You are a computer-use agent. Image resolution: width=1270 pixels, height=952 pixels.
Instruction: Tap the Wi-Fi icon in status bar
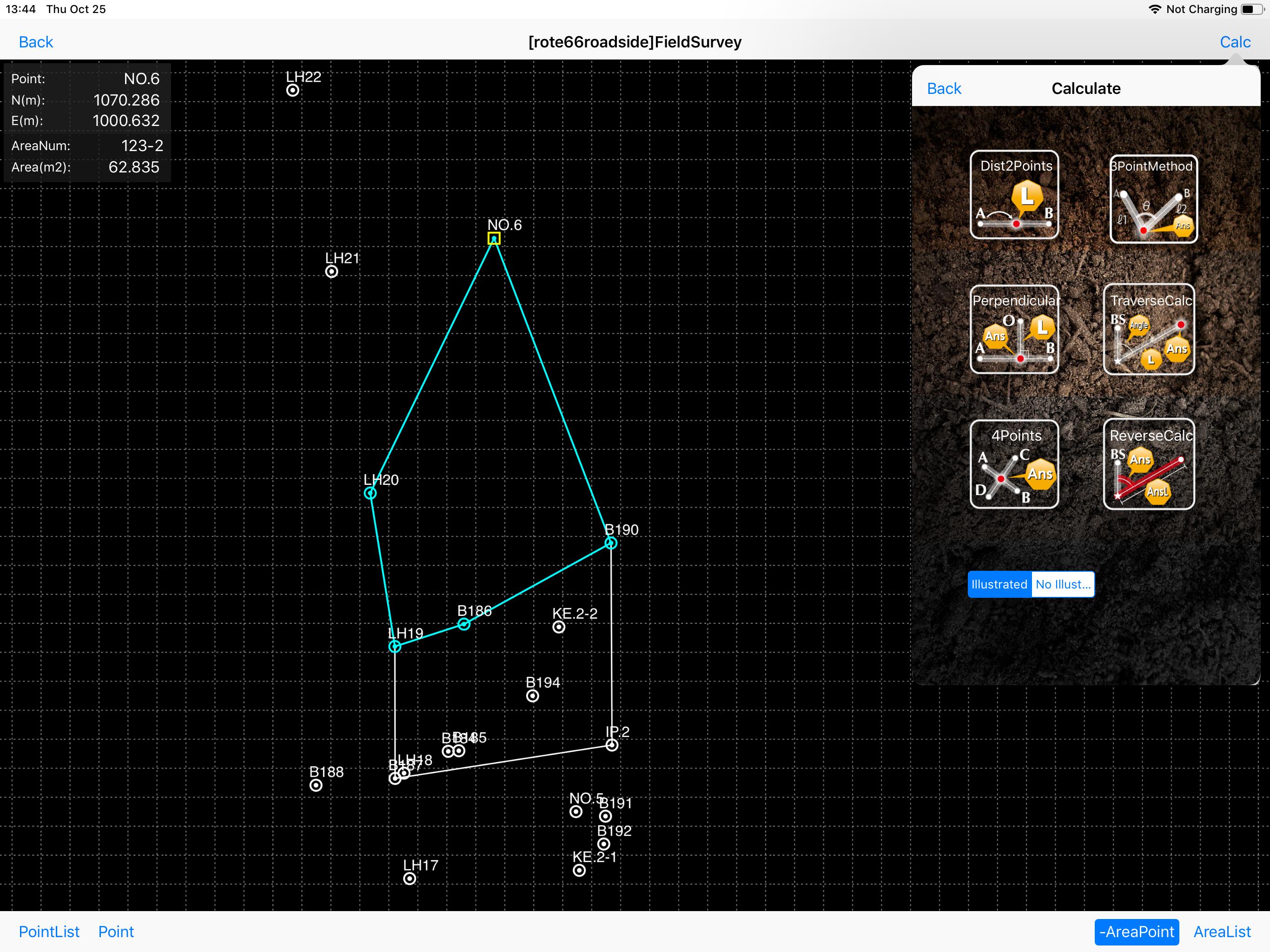(x=1155, y=9)
